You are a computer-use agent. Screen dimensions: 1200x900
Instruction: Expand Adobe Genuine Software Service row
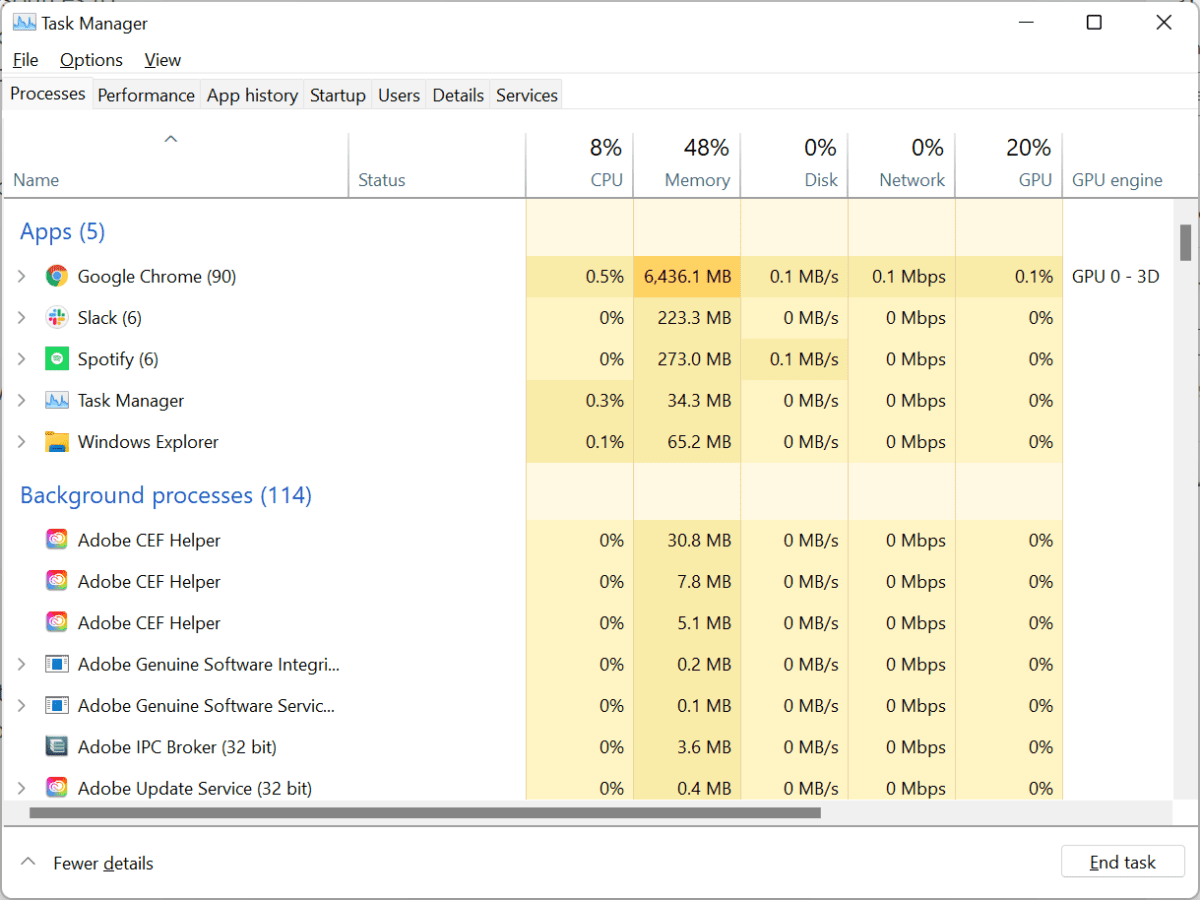click(x=22, y=705)
